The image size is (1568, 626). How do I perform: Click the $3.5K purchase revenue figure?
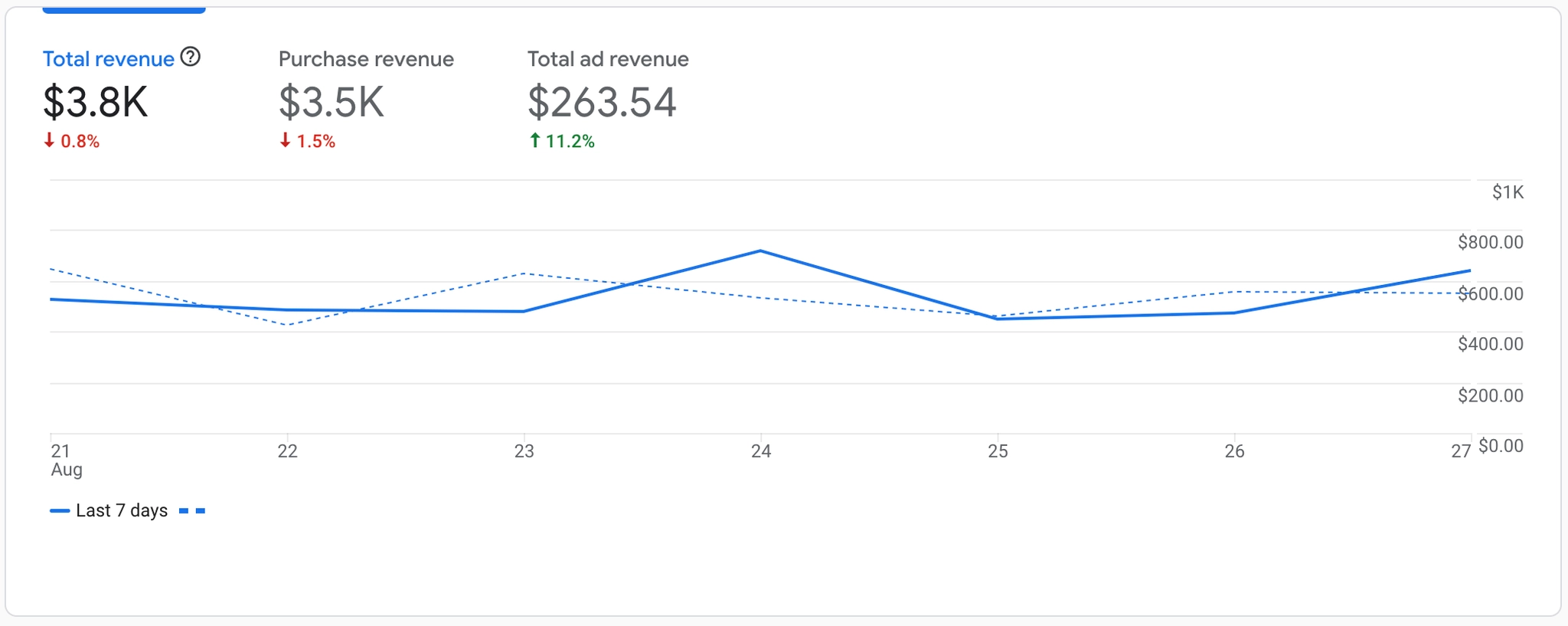331,102
